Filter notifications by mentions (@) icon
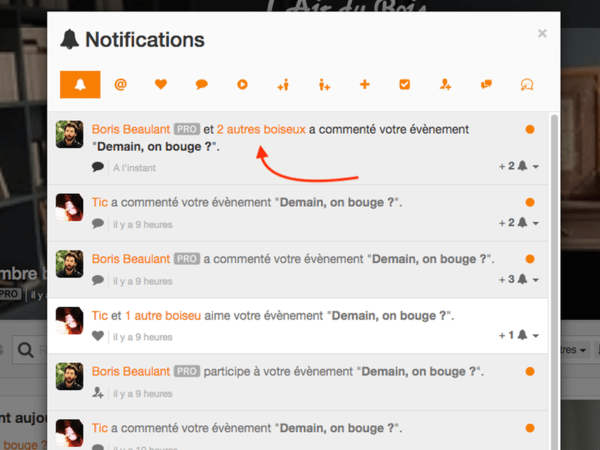Screen dimensions: 600x450 coord(121,84)
